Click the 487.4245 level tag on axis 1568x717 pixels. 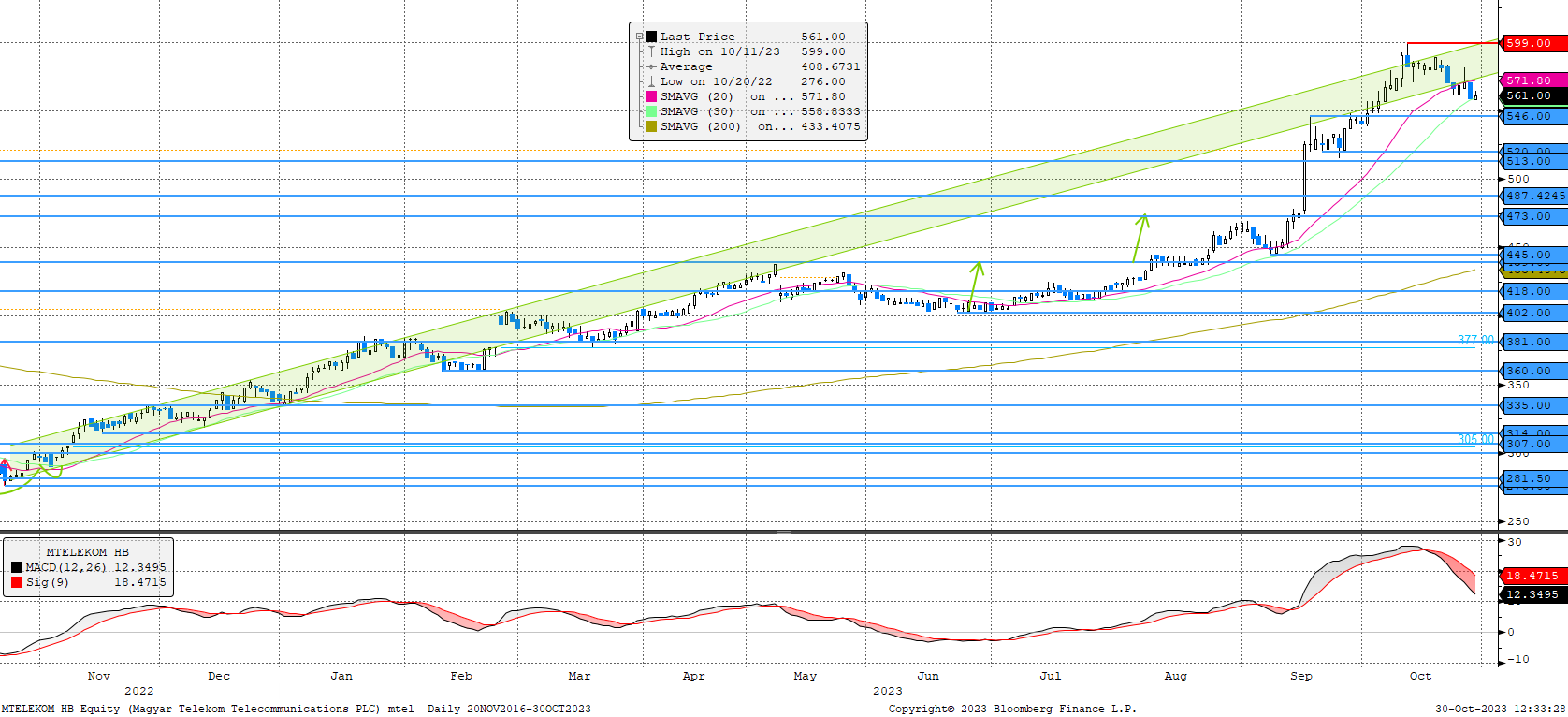(x=1533, y=196)
